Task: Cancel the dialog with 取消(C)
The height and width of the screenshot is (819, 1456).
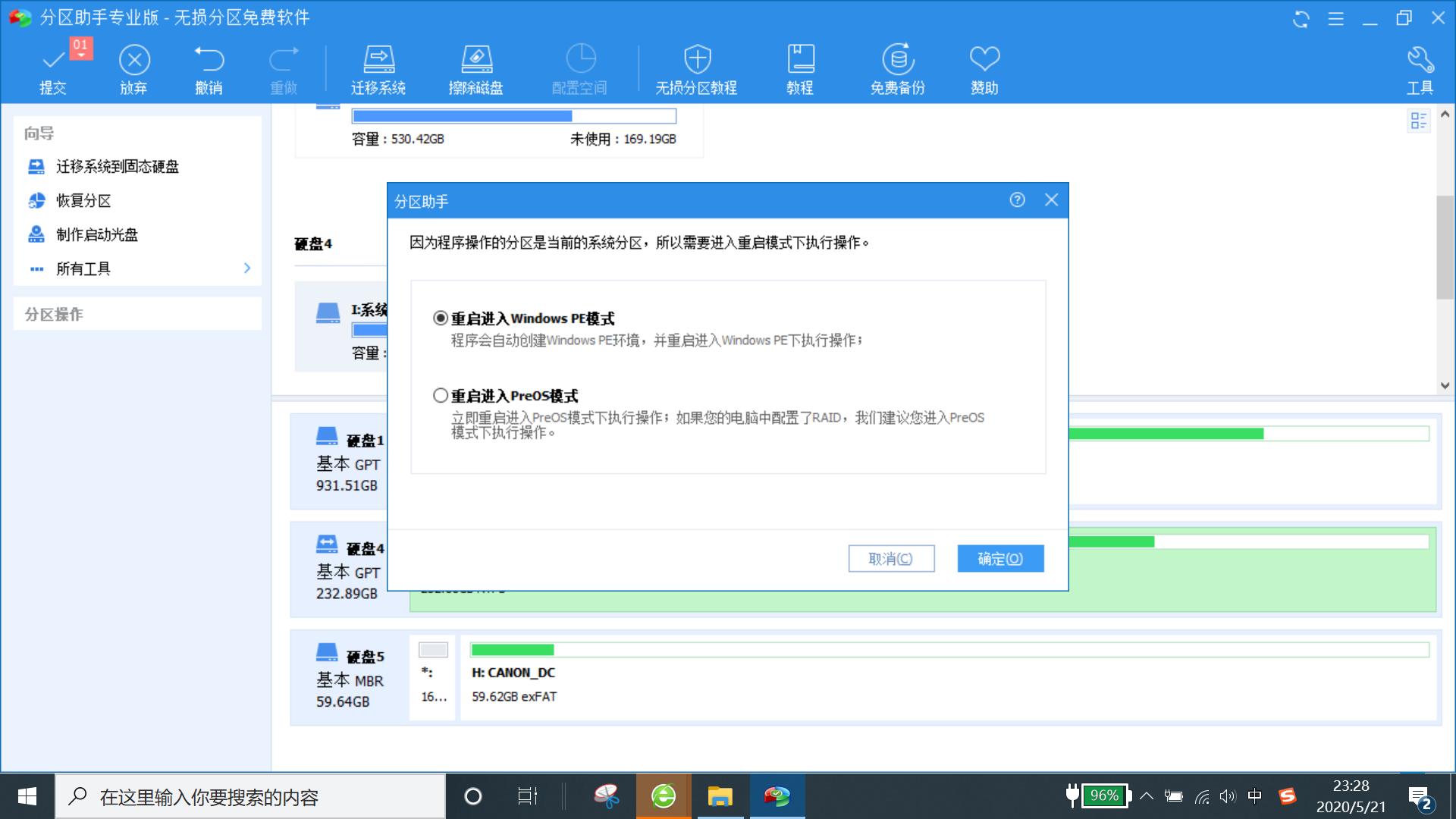Action: coord(892,558)
